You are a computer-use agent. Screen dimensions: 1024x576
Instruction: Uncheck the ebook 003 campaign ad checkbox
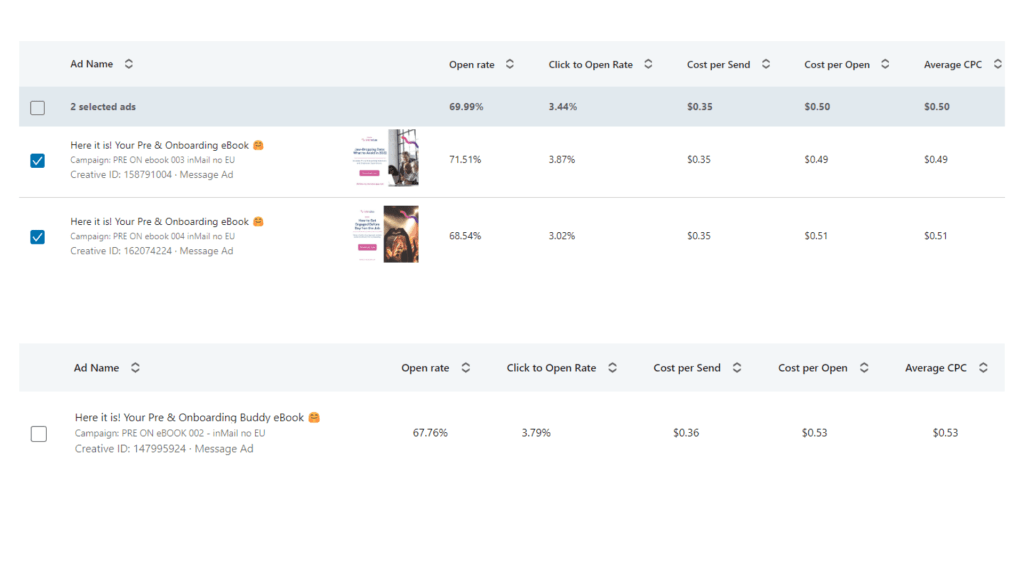point(38,160)
